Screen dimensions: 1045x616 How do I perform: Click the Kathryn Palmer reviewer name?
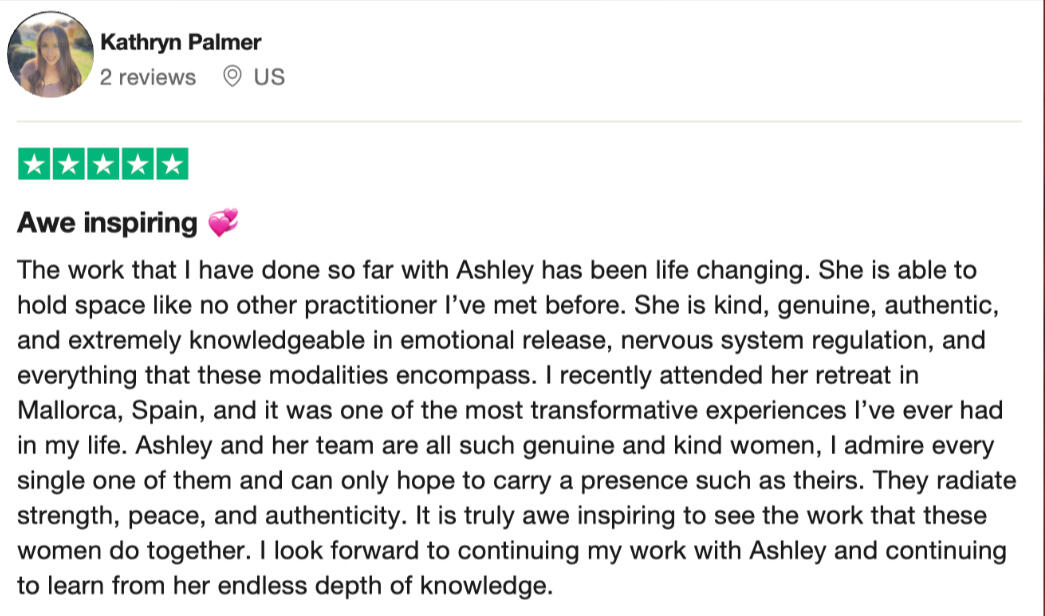point(181,42)
